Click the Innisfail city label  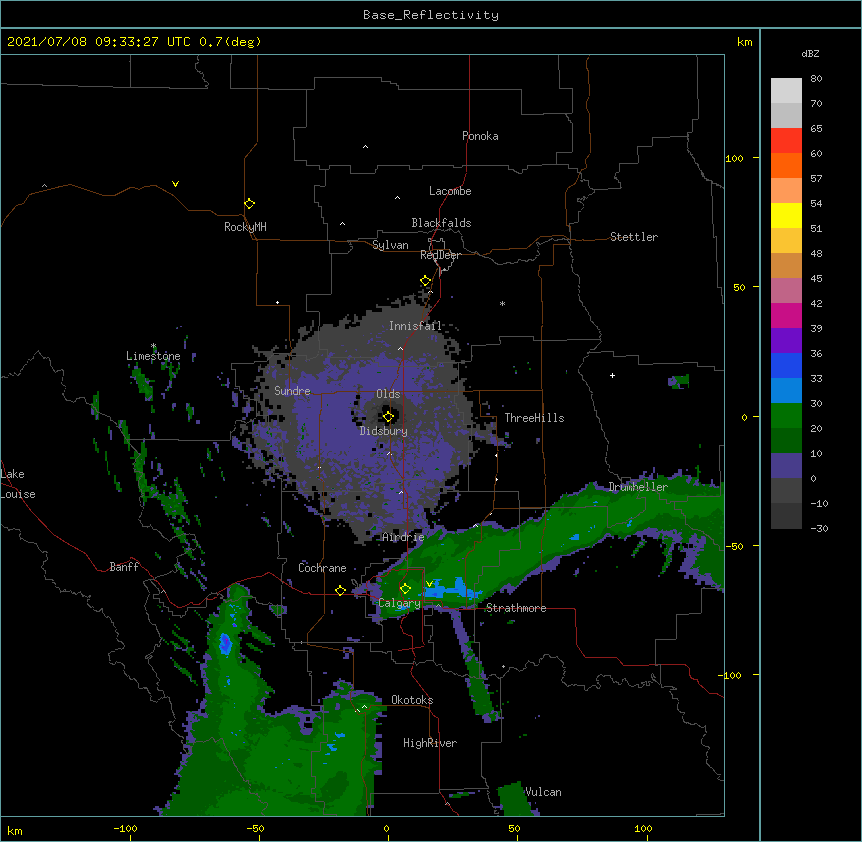[416, 326]
